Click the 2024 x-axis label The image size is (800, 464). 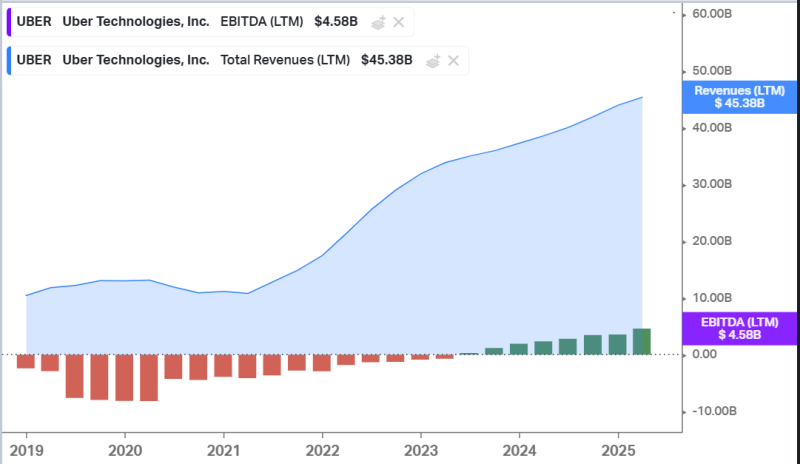[519, 451]
